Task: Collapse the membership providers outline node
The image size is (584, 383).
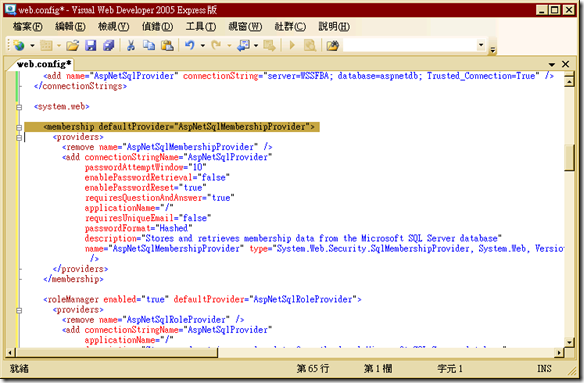Action: pyautogui.click(x=19, y=137)
